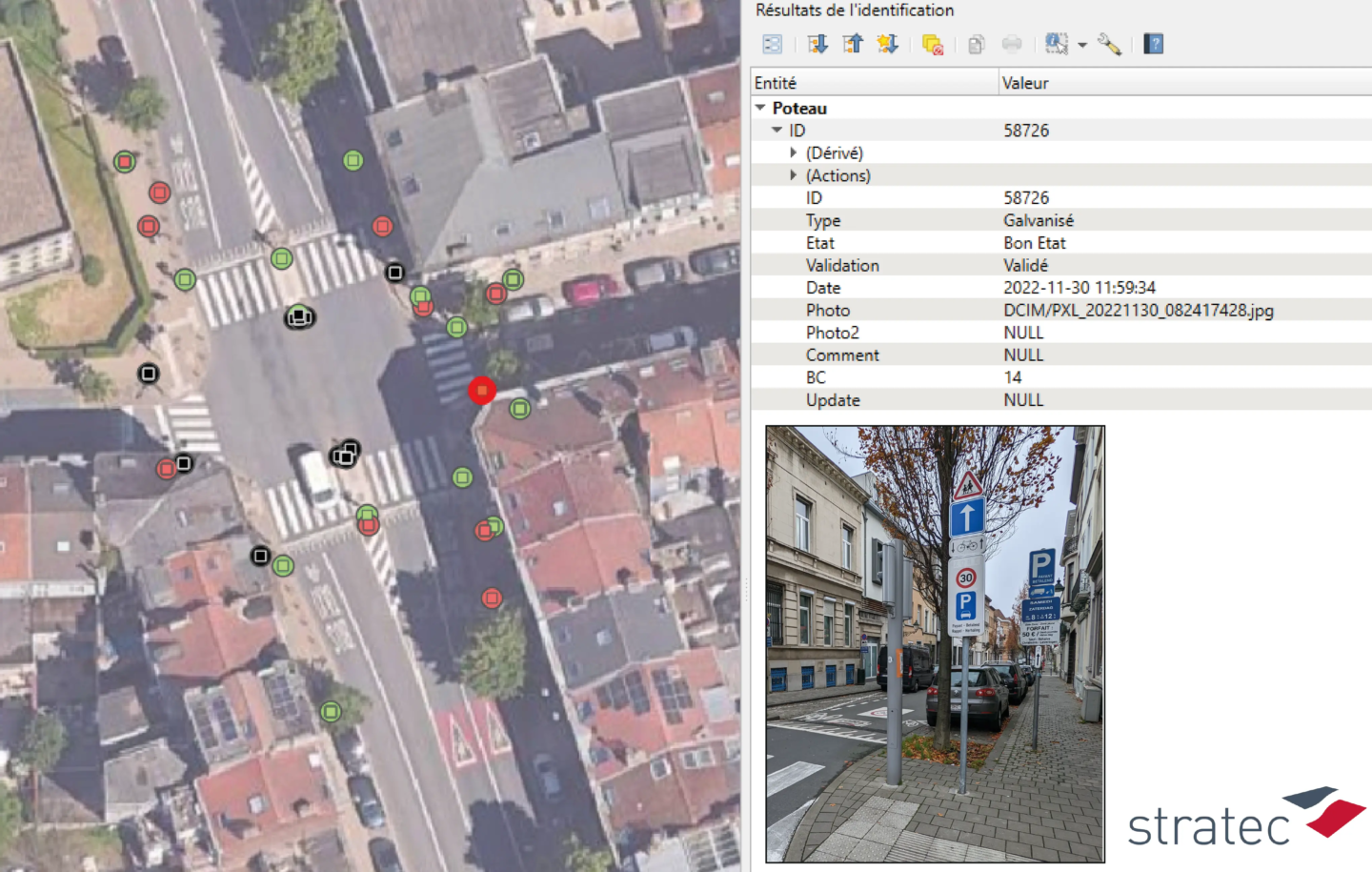The image size is (1372, 872).
Task: Open the identify mode dropdown arrow
Action: (1082, 45)
